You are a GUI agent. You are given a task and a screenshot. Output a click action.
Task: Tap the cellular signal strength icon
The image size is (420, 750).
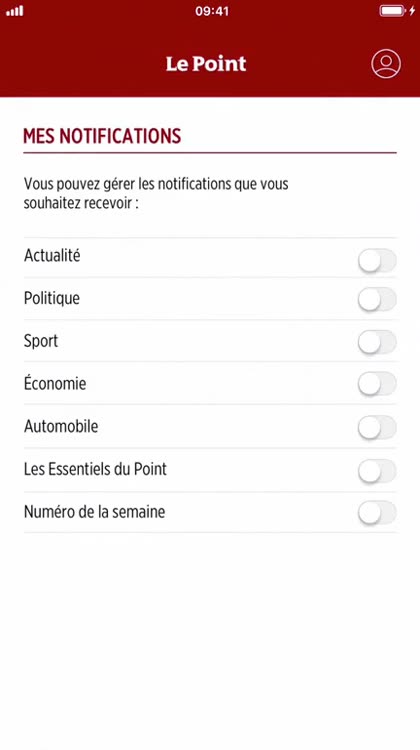[15, 11]
